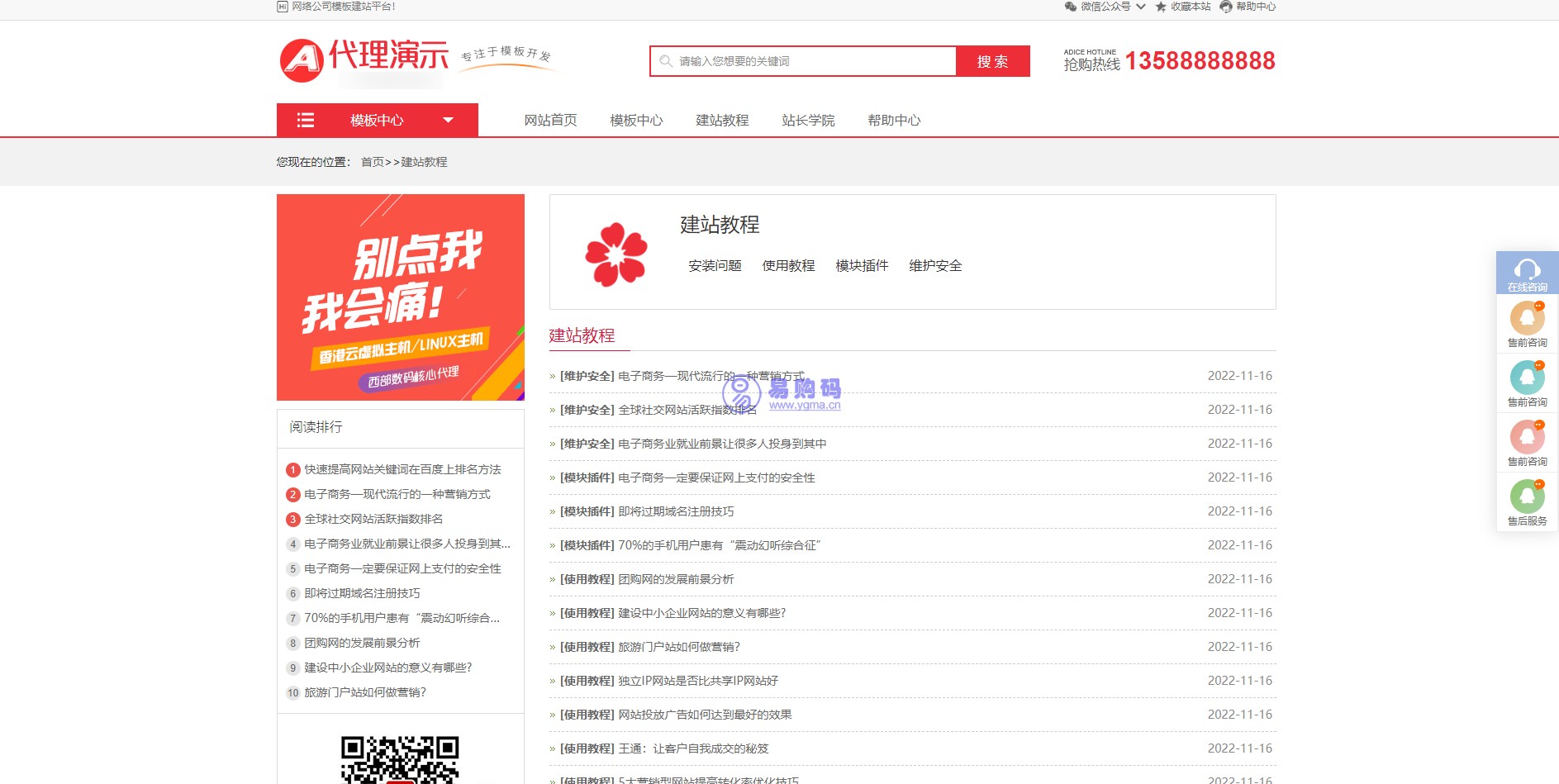Screen dimensions: 1559x784
Task: Open the 首页 breadcrumb link
Action: point(371,162)
